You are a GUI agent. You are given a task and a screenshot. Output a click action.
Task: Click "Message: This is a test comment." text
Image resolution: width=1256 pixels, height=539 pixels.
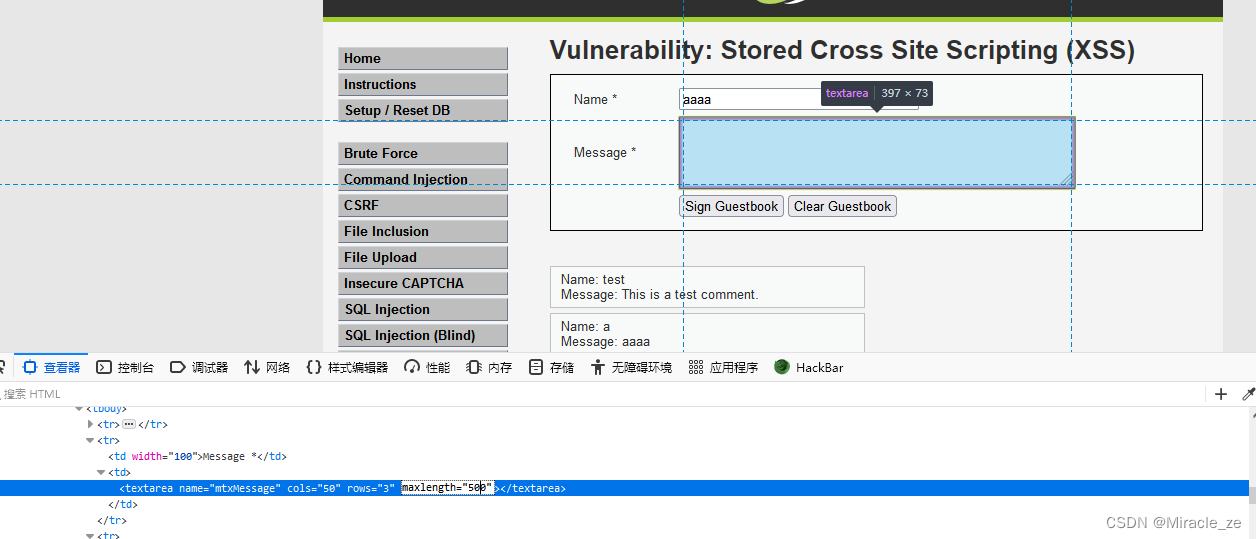click(660, 295)
